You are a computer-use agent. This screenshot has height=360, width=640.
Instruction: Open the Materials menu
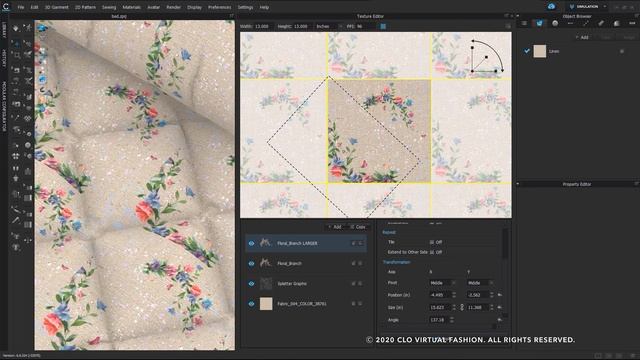click(131, 7)
